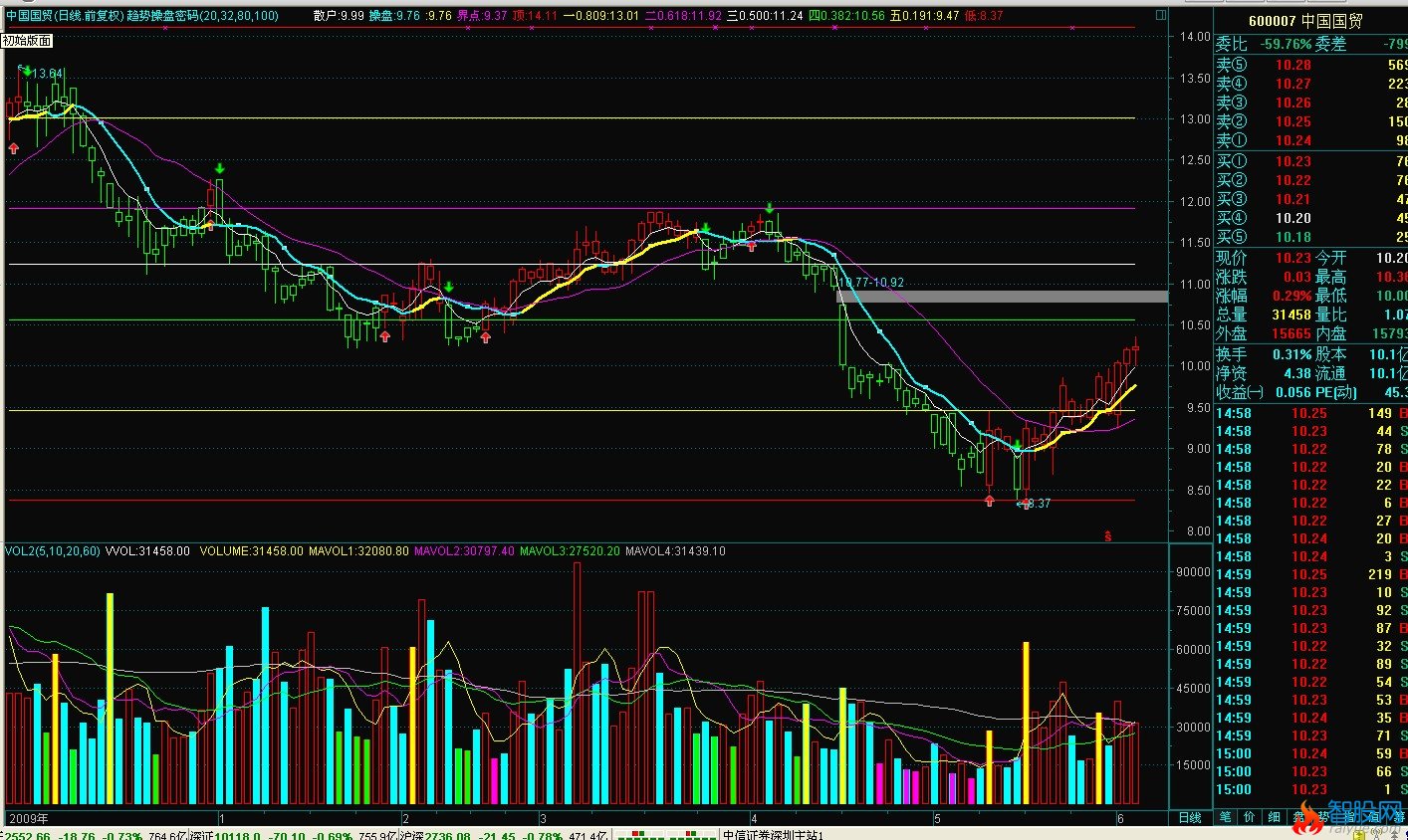Click the MAVOL2:30797.40 legend

point(464,550)
